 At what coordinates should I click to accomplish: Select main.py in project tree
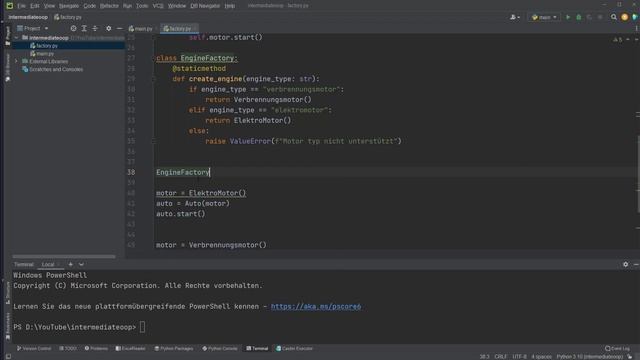(42, 53)
